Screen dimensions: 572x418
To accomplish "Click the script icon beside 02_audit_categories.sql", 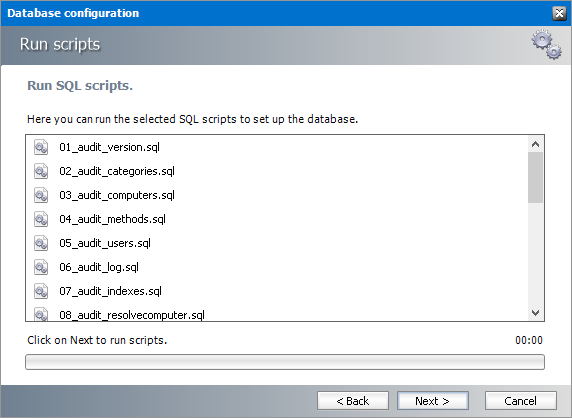I will coord(41,171).
